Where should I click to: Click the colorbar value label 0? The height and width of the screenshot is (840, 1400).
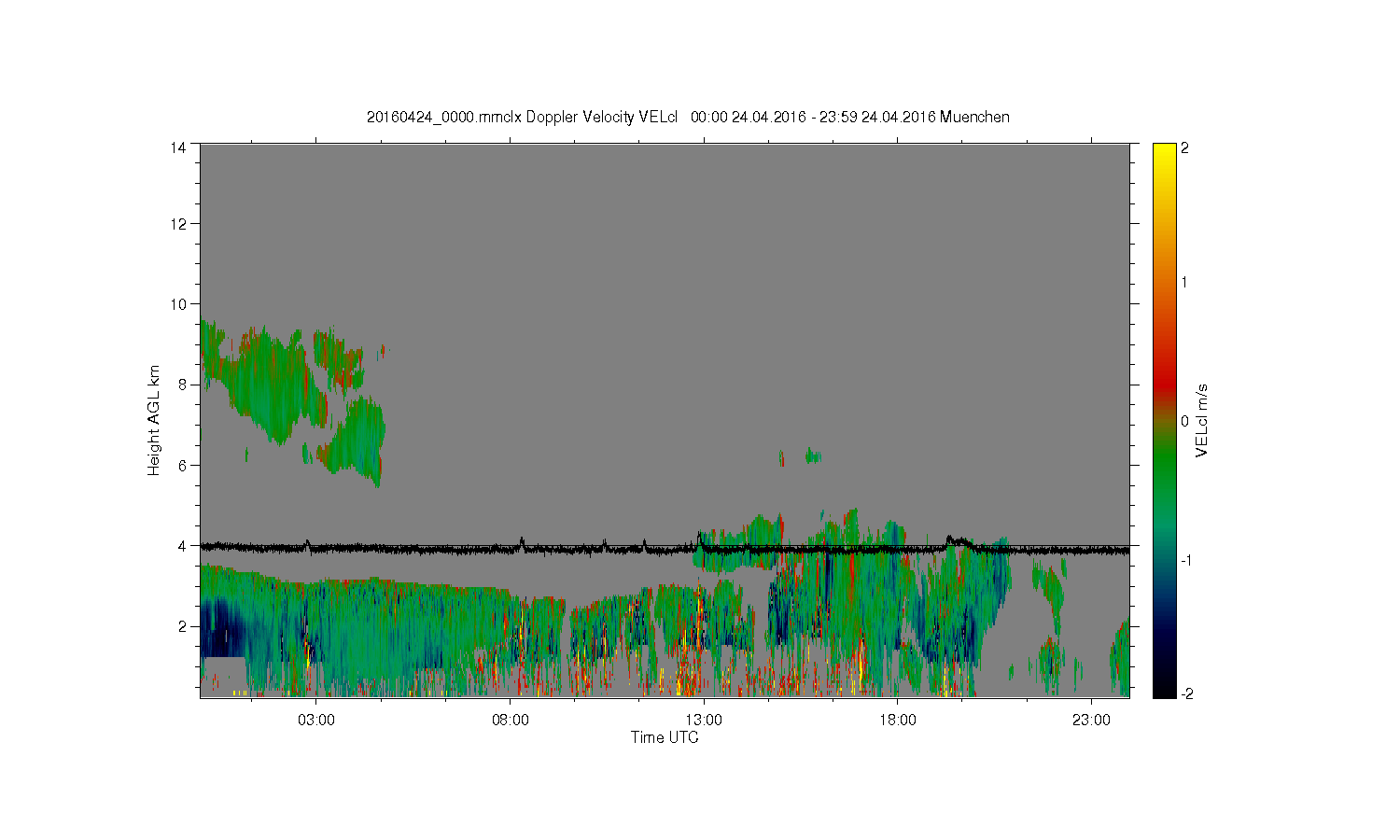click(1185, 421)
